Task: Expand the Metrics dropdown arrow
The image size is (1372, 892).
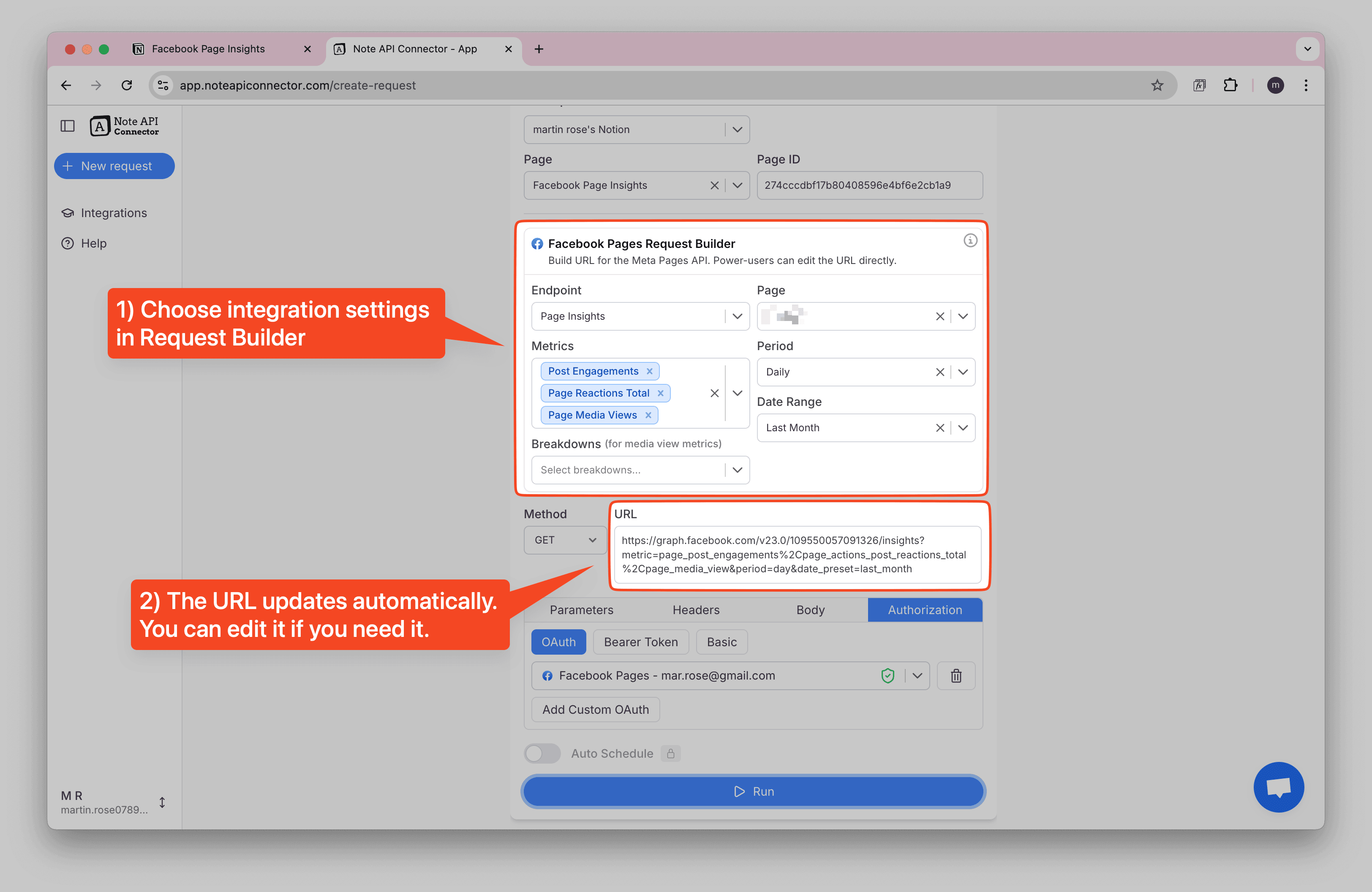Action: (x=737, y=393)
